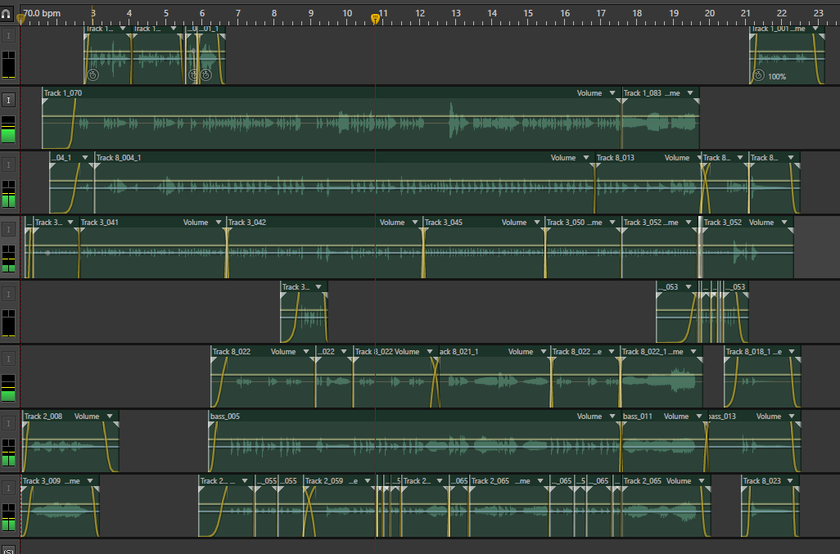Open the dropdown arrow on Track 8_022_1 clip
Image resolution: width=840 pixels, height=554 pixels.
(x=693, y=351)
